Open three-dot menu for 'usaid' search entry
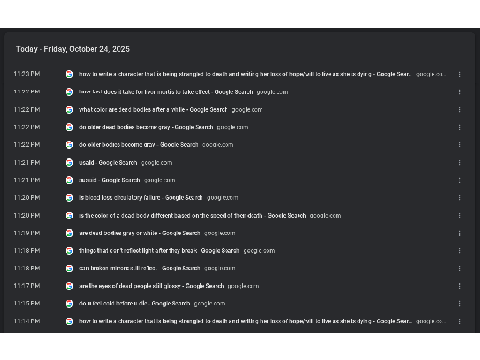This screenshot has width=480, height=360. point(459,163)
